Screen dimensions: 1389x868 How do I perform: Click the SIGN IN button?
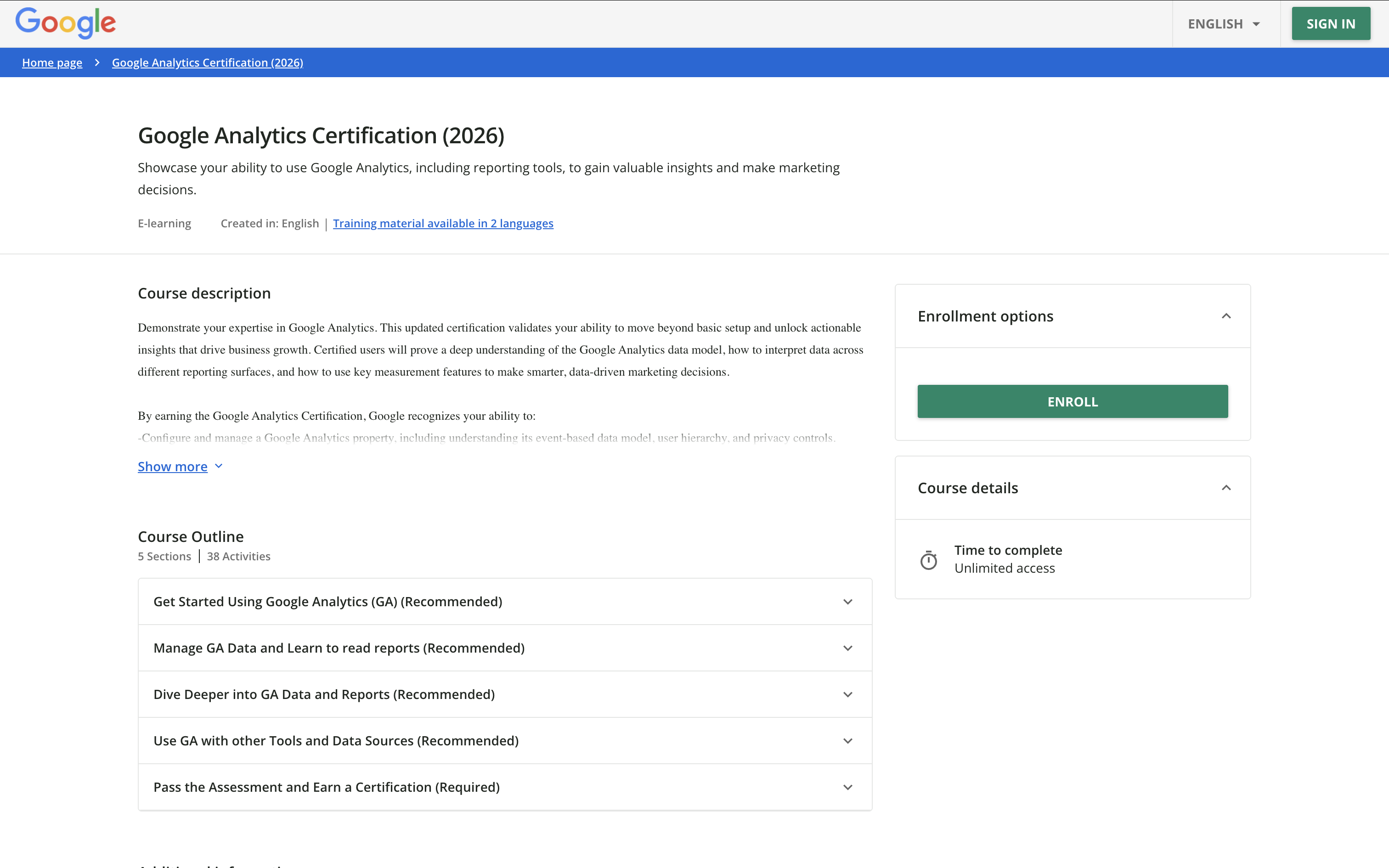point(1331,23)
